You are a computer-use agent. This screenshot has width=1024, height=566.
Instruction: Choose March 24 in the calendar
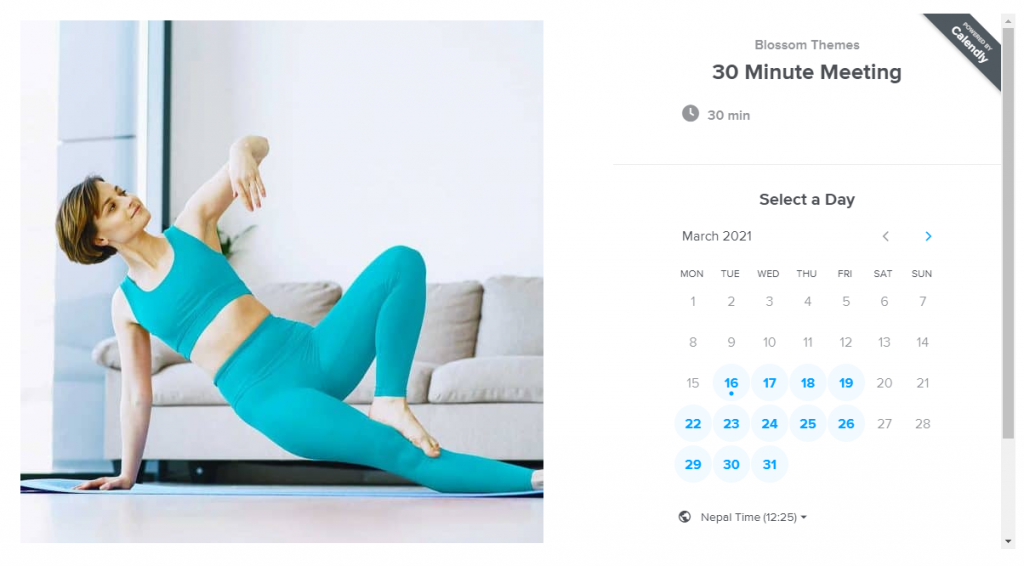click(x=769, y=424)
